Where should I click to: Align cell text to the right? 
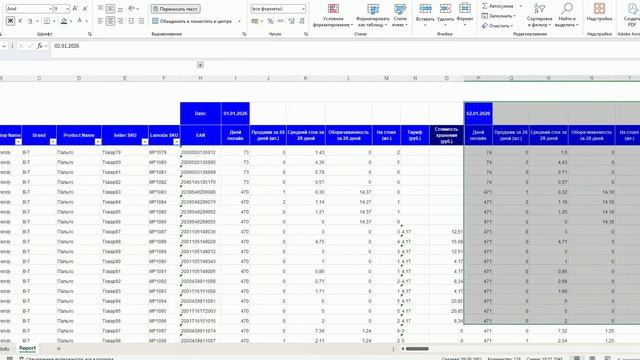[x=120, y=21]
